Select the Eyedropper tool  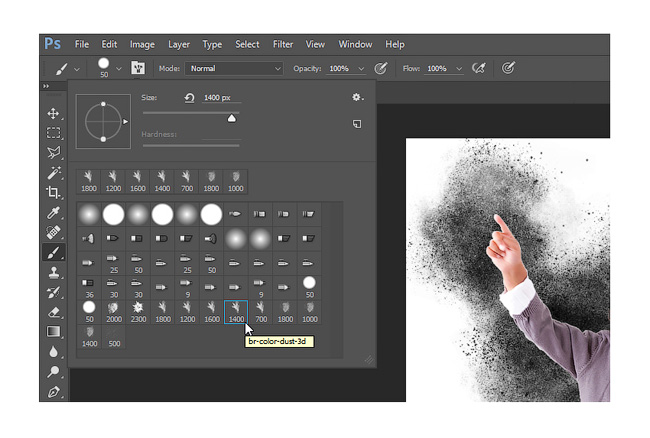pyautogui.click(x=53, y=213)
